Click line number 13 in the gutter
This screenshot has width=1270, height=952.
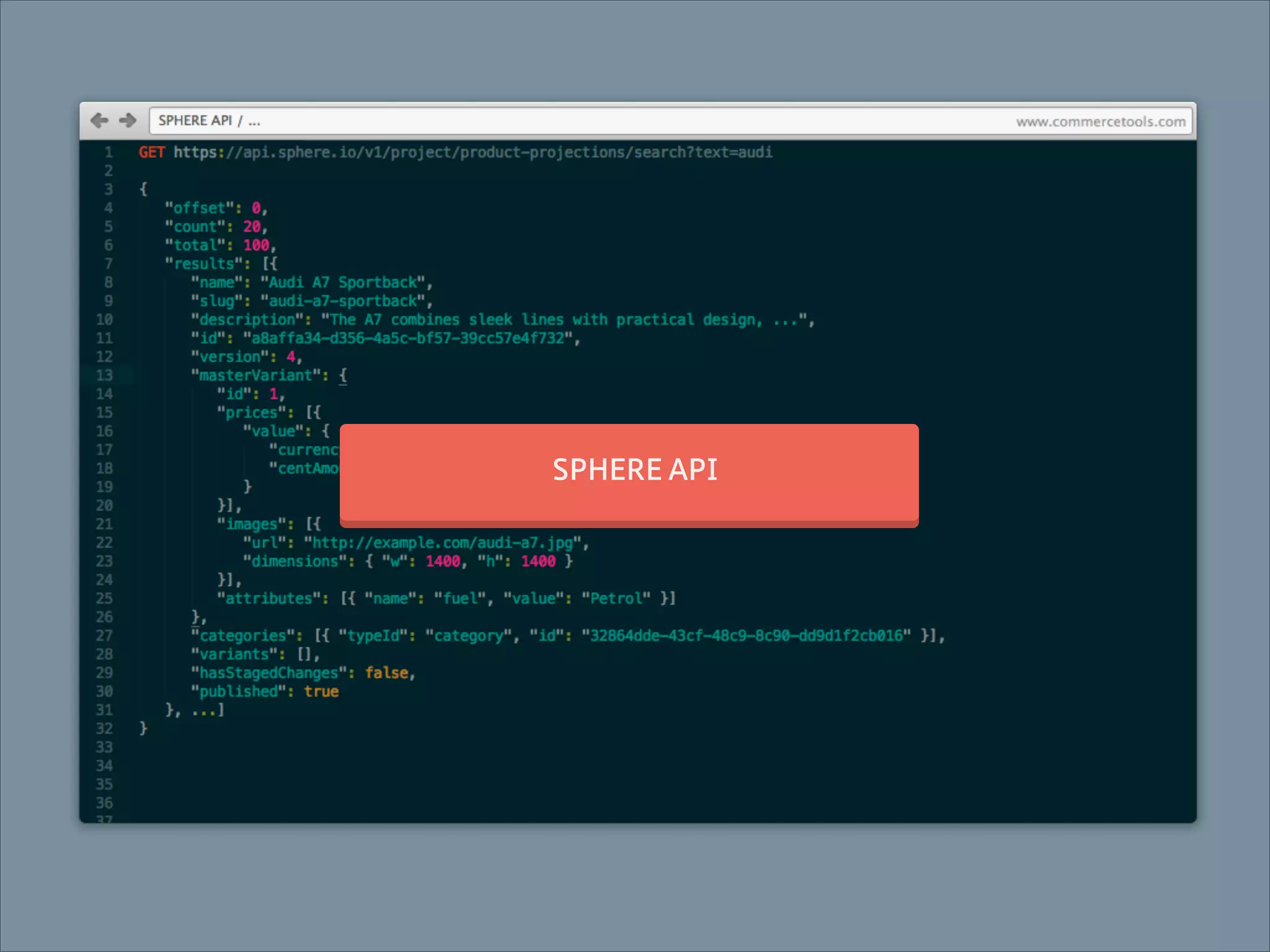point(104,375)
